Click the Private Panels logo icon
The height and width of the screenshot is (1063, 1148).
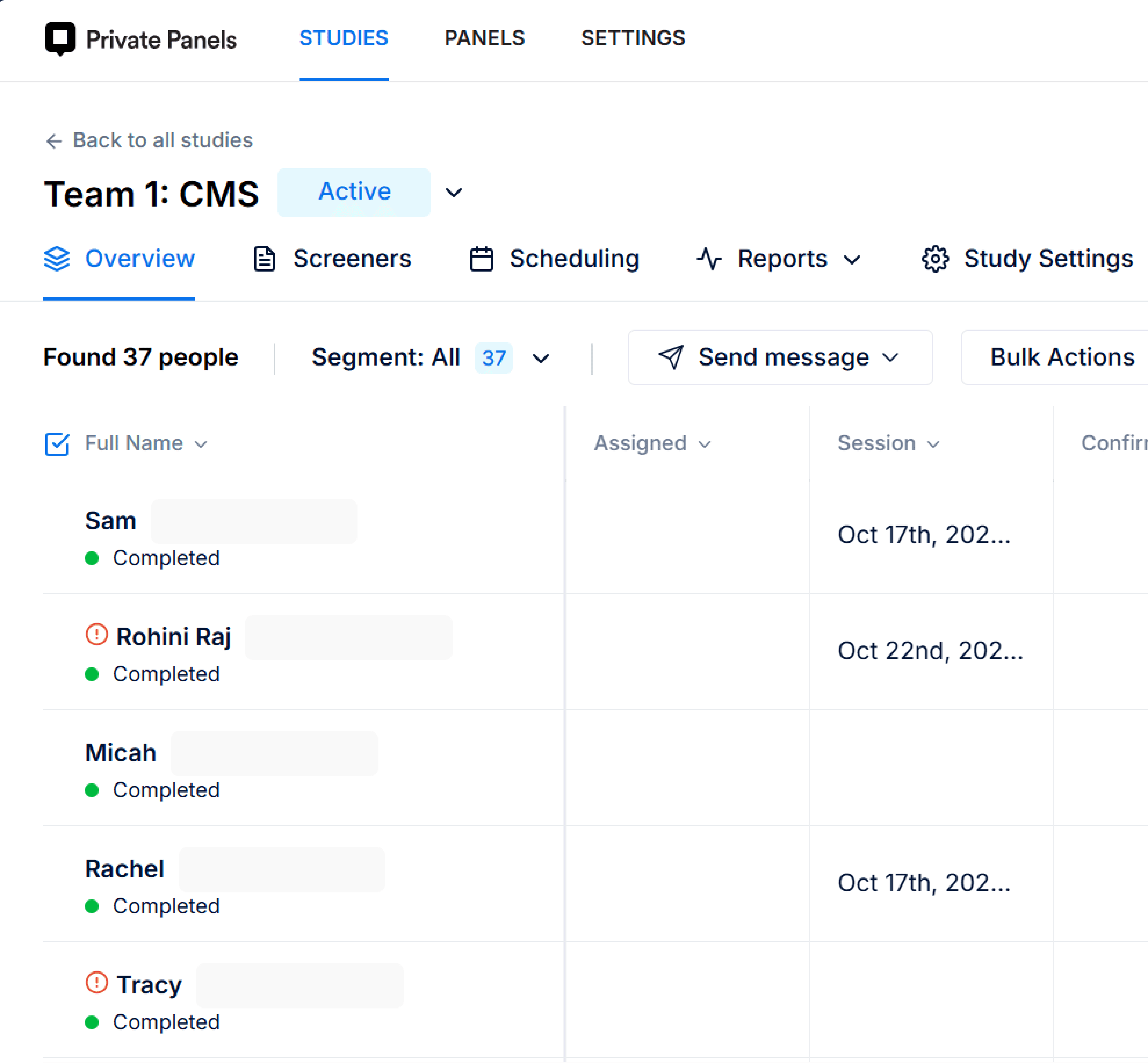click(x=60, y=39)
